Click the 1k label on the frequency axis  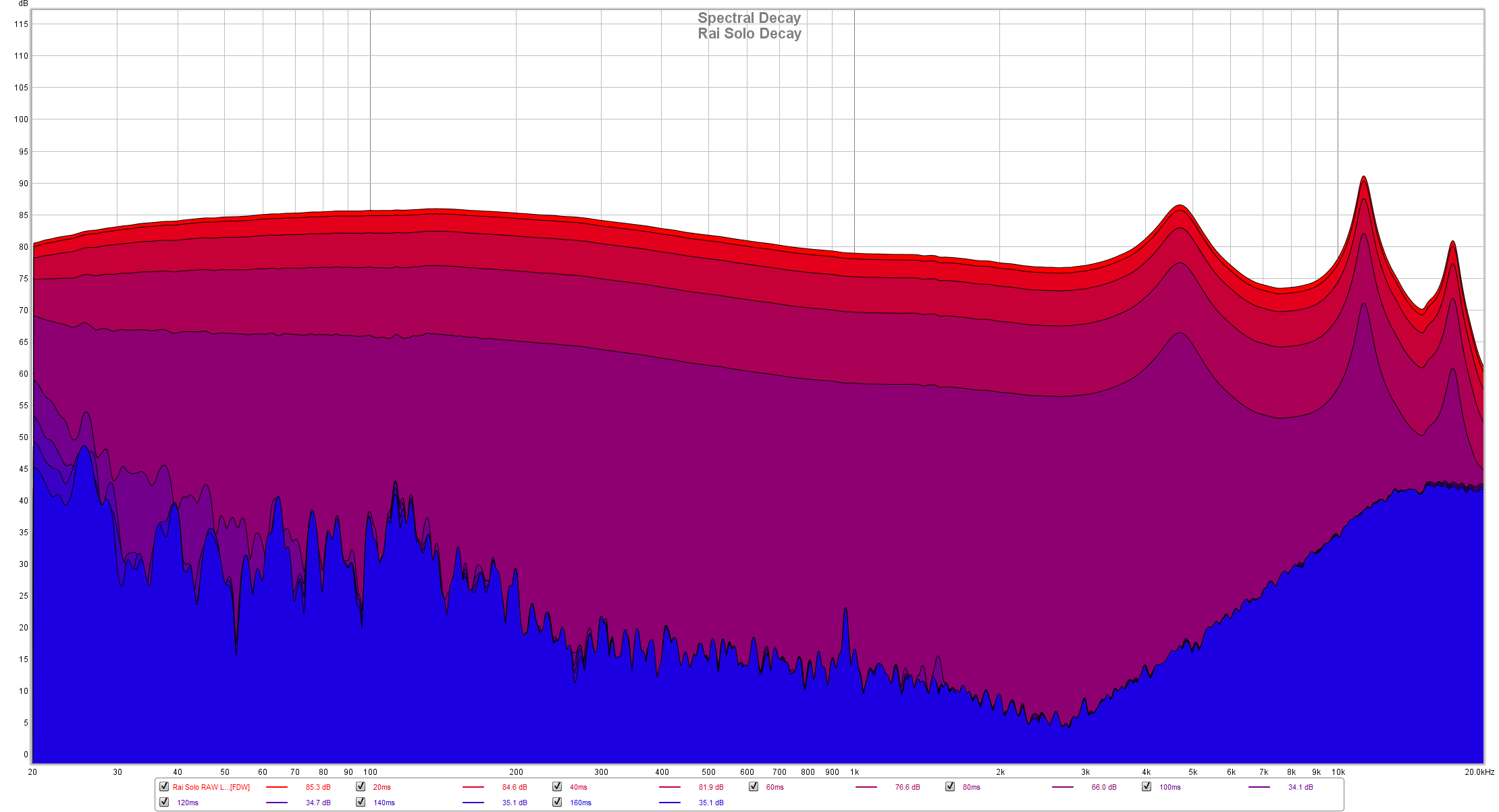coord(854,772)
